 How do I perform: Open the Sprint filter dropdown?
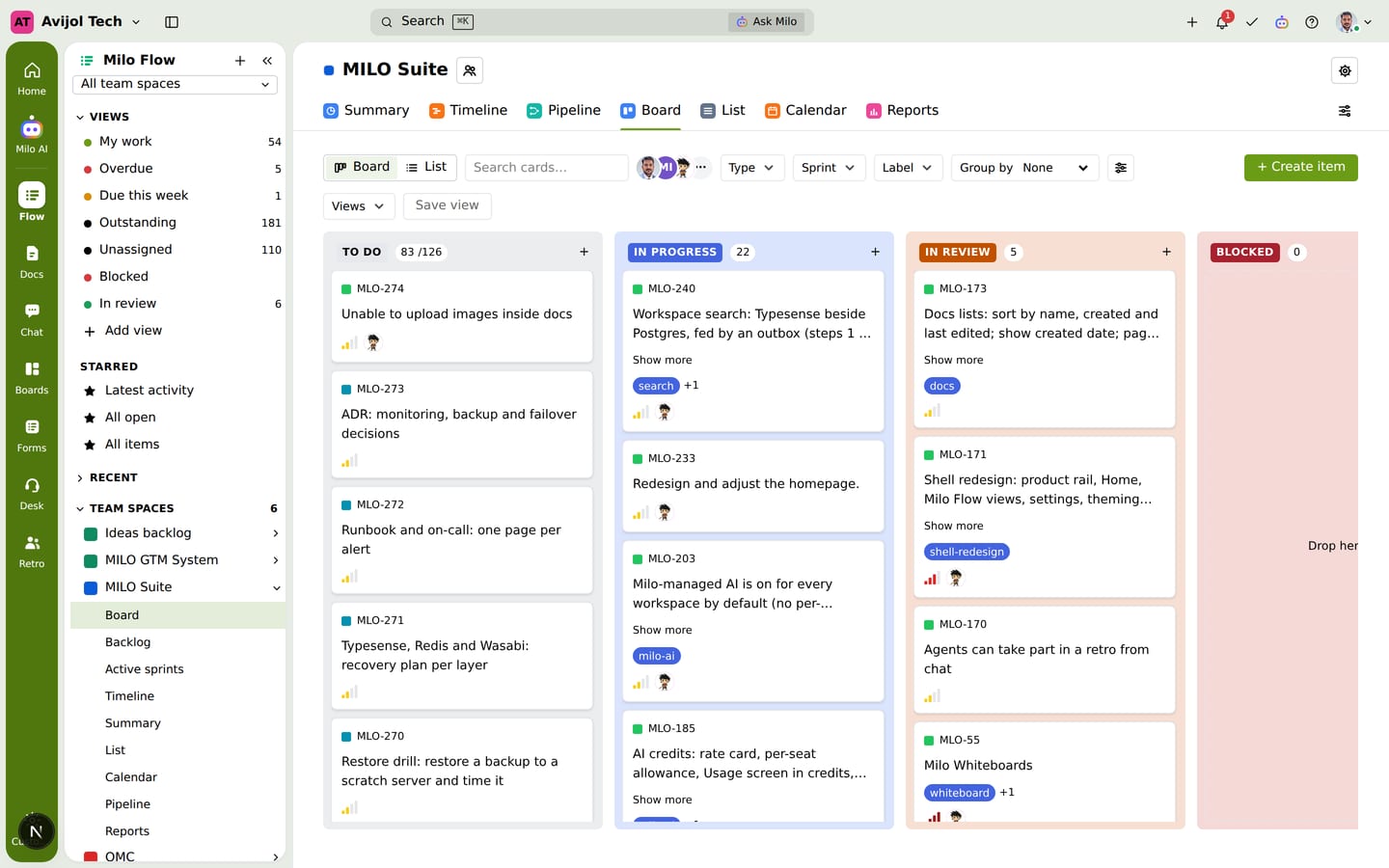tap(829, 168)
